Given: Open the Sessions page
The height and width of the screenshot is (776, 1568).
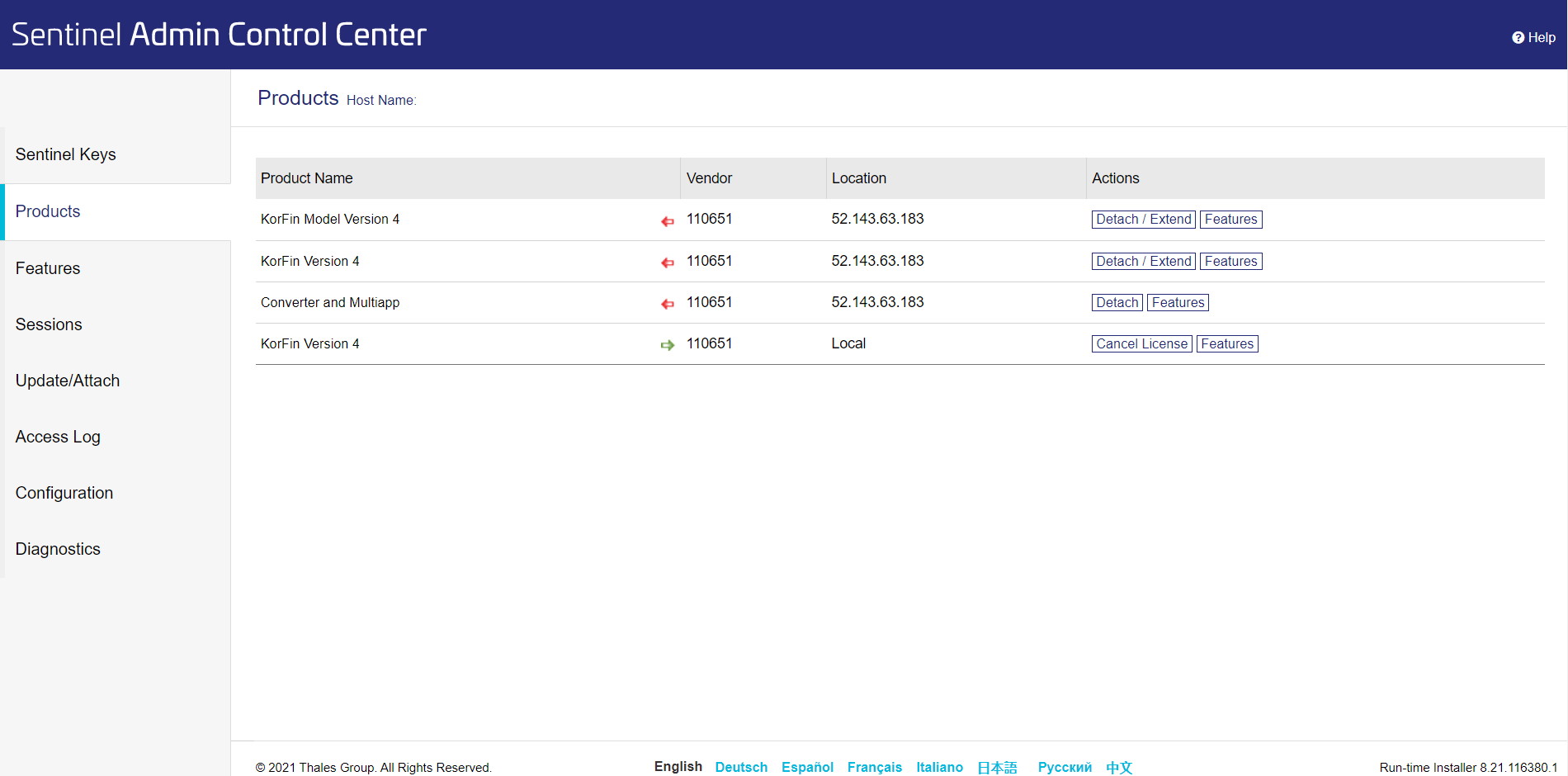Looking at the screenshot, I should point(49,324).
